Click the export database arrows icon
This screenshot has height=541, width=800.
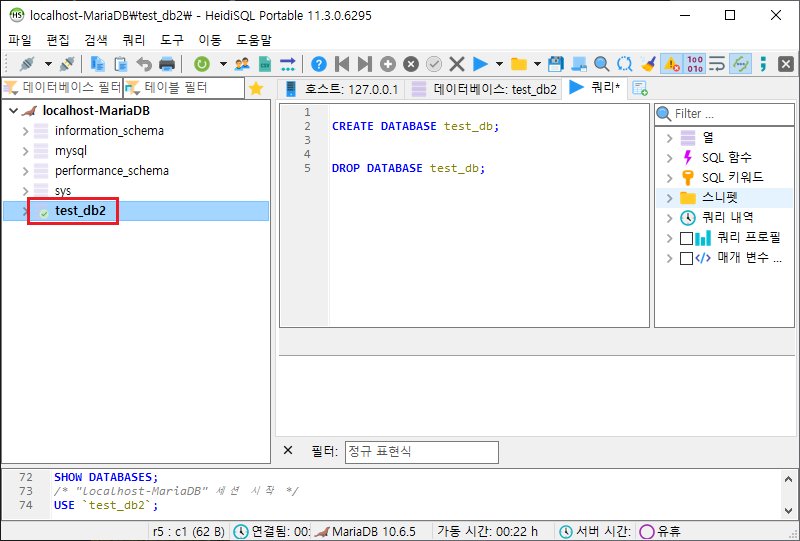point(288,64)
